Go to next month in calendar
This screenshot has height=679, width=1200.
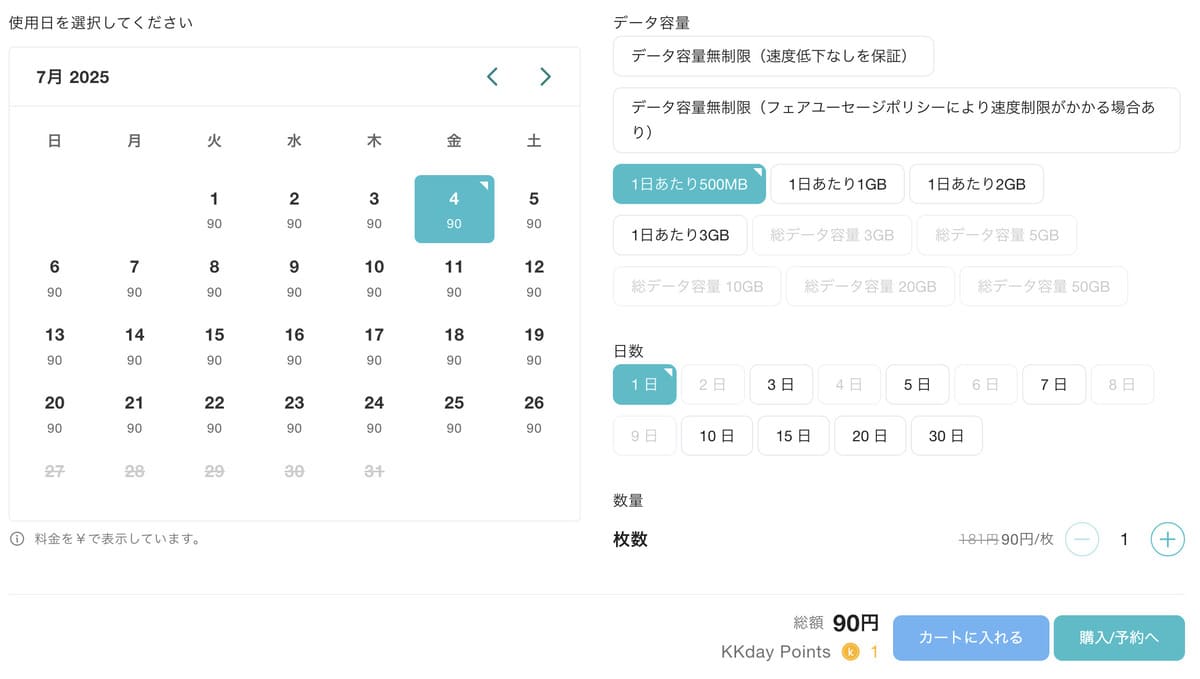pos(545,77)
